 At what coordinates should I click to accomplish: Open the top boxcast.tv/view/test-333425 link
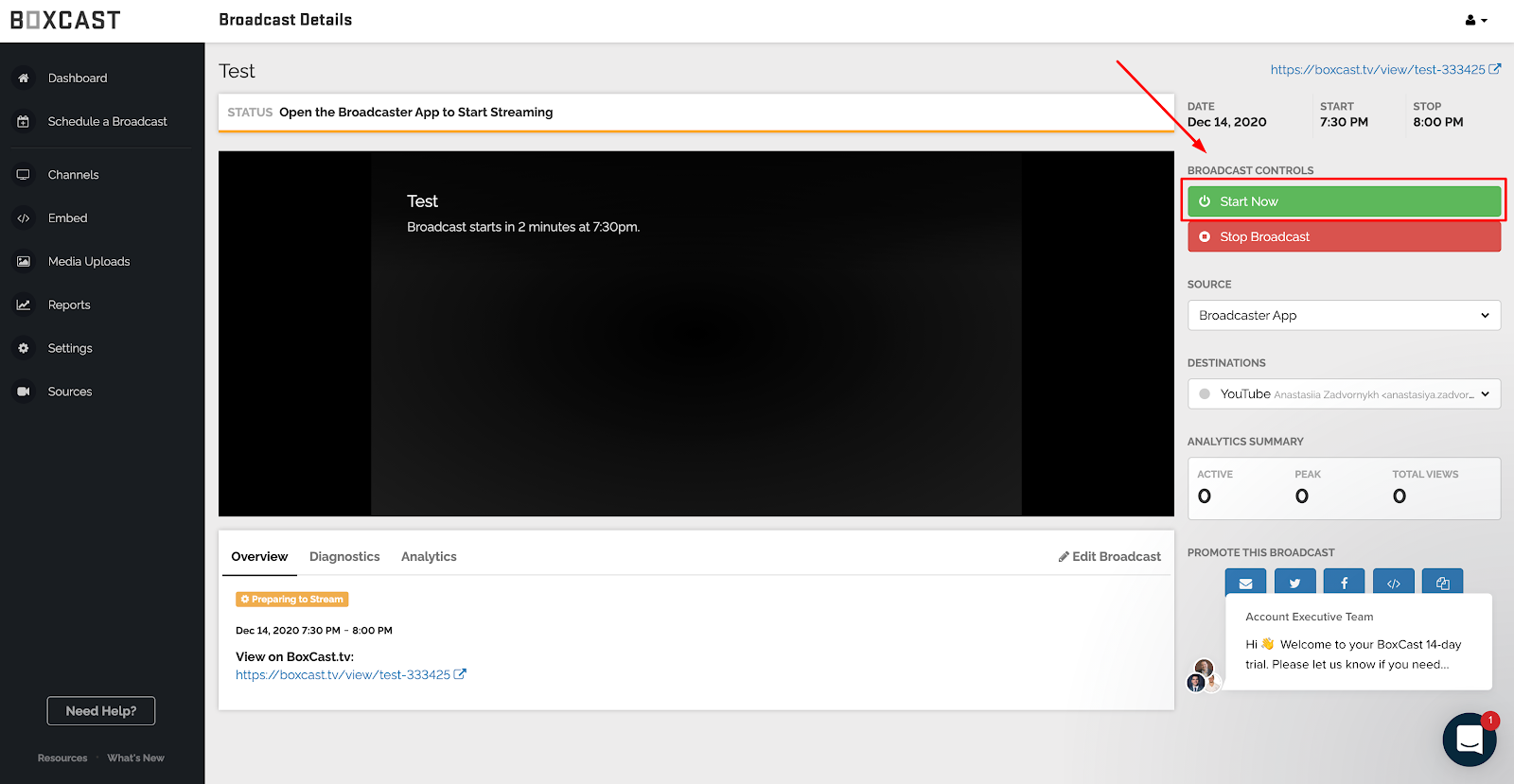1378,70
